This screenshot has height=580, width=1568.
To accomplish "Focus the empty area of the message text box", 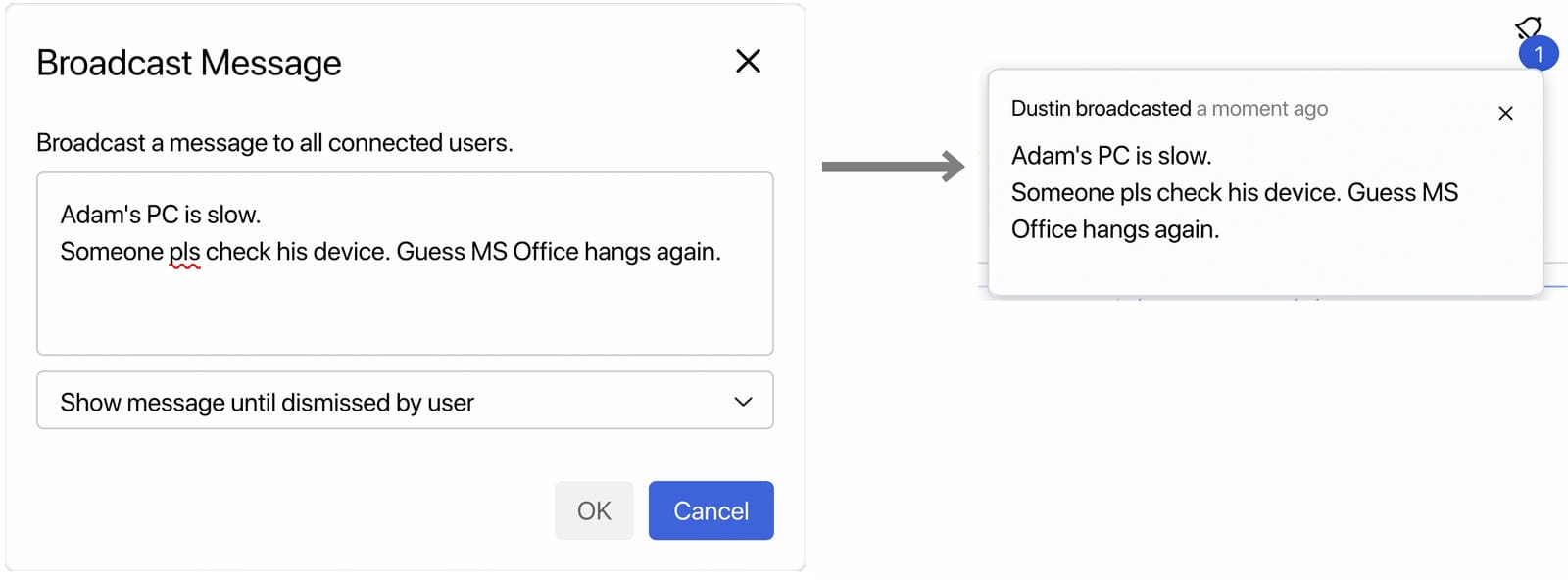I will point(404,314).
